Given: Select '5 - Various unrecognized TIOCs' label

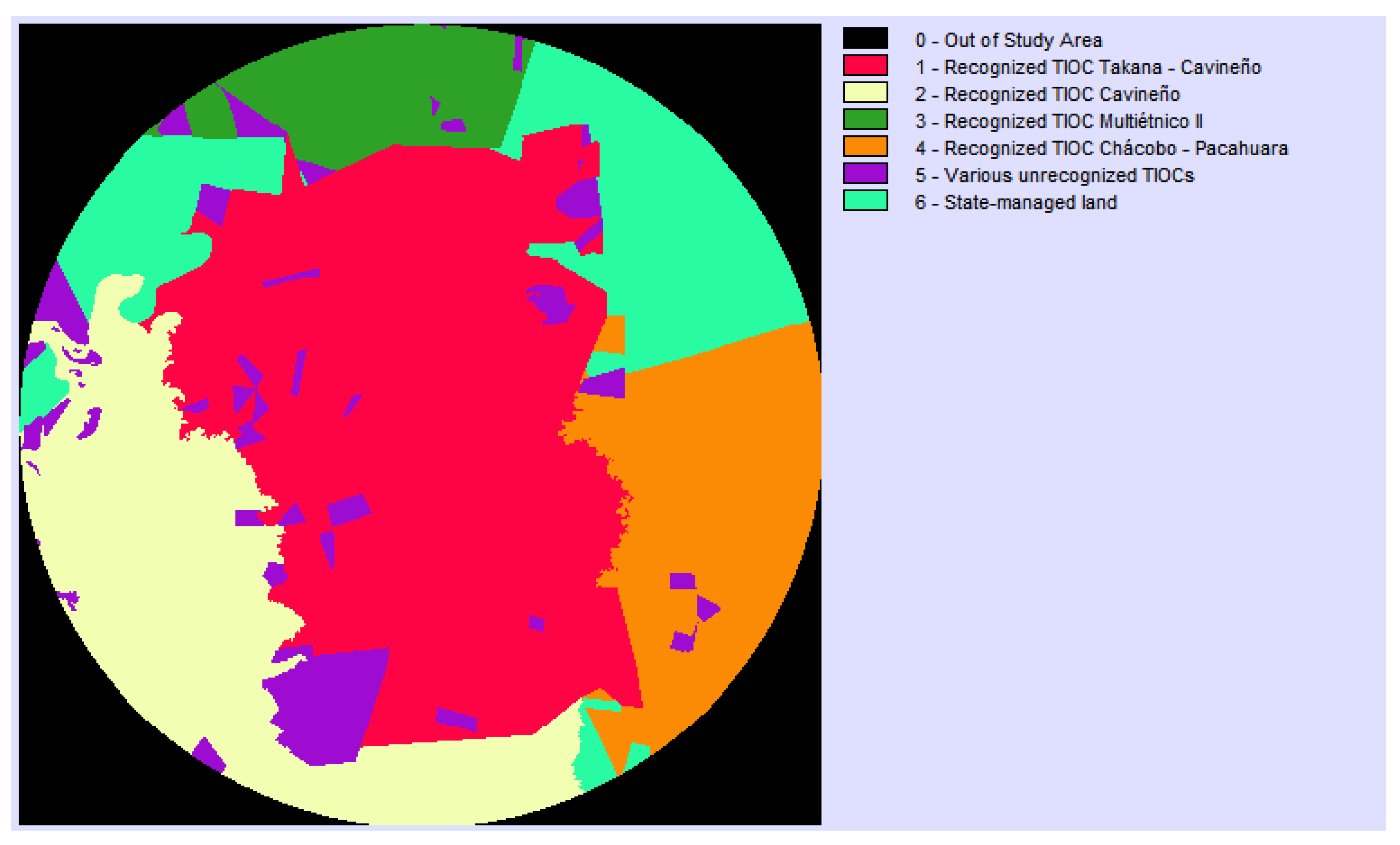Looking at the screenshot, I should pyautogui.click(x=1054, y=176).
